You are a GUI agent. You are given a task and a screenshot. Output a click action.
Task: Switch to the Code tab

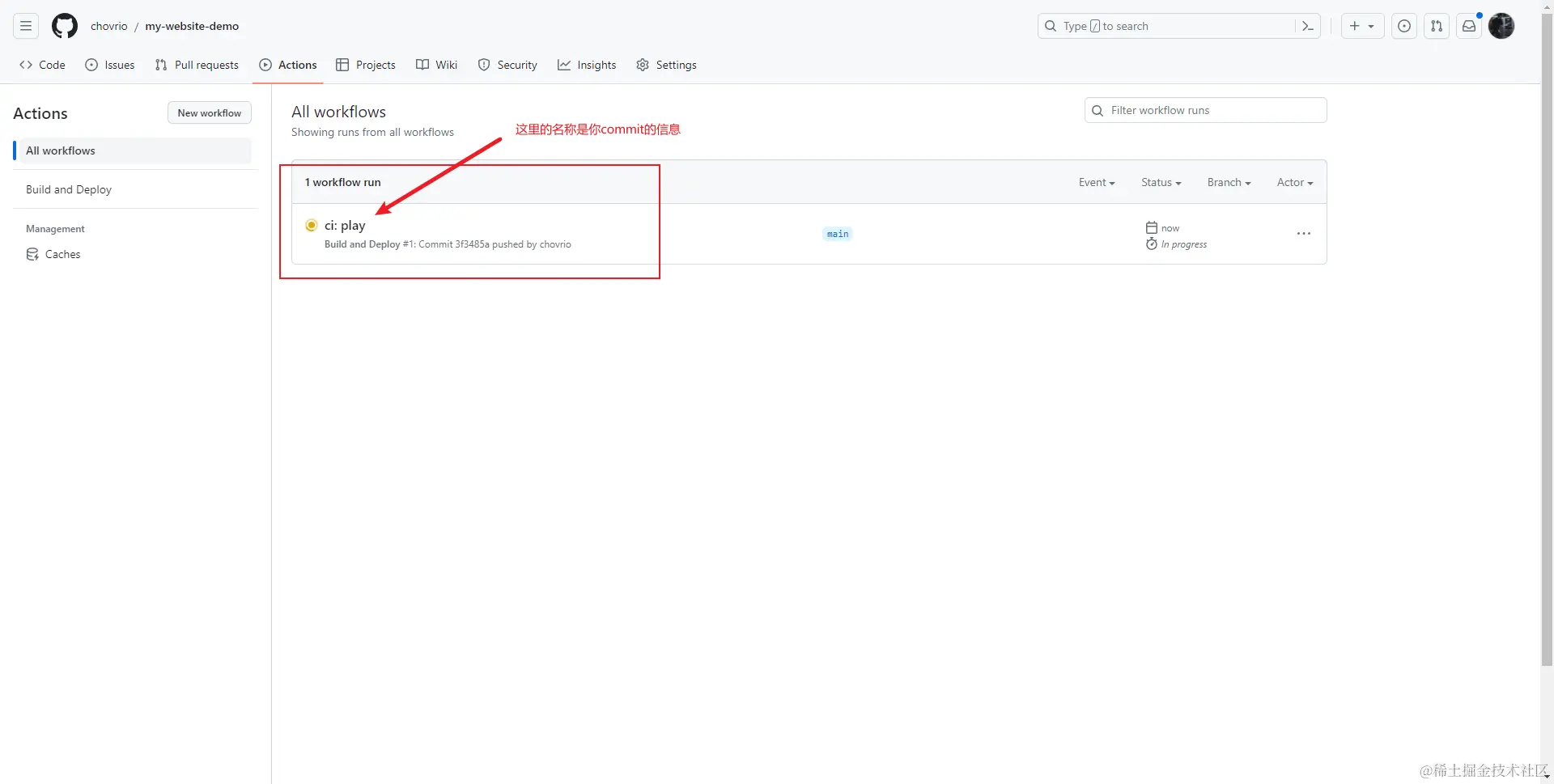click(42, 65)
